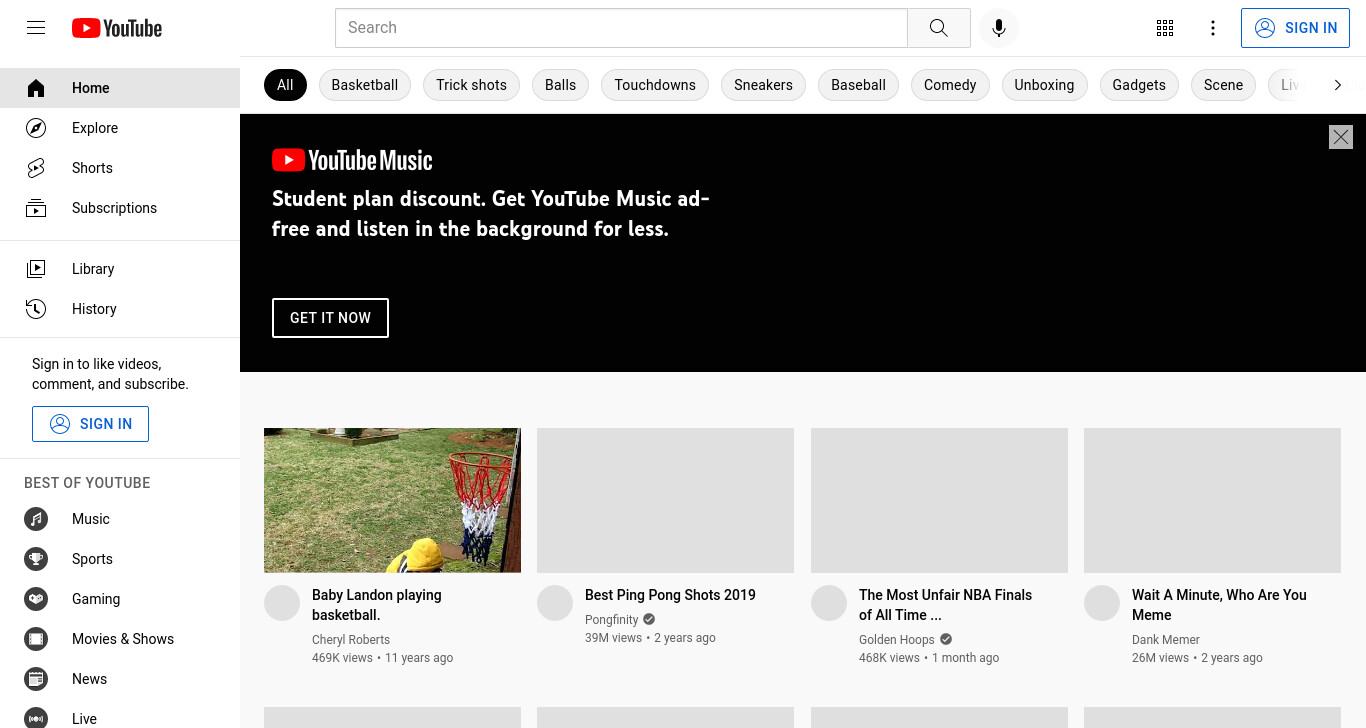Select the All filter chip
Viewport: 1366px width, 728px height.
point(285,85)
